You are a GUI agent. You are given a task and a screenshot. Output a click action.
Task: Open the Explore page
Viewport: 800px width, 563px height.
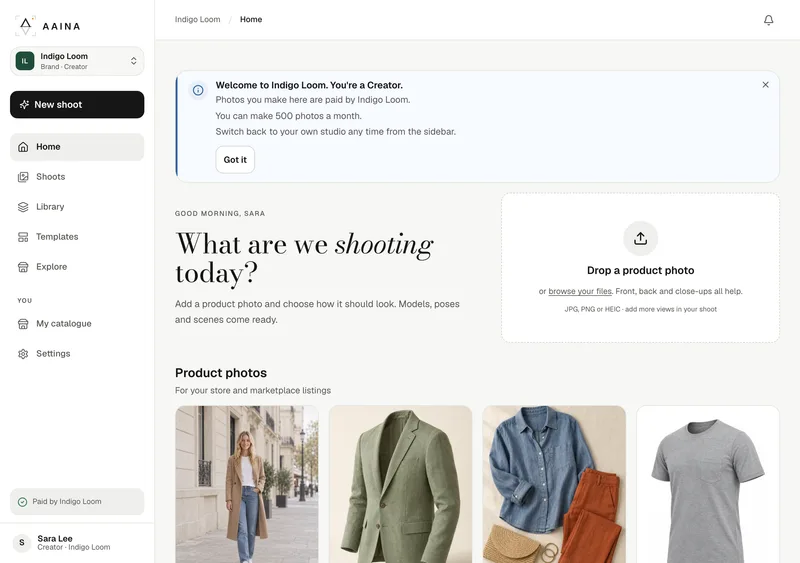(x=77, y=267)
